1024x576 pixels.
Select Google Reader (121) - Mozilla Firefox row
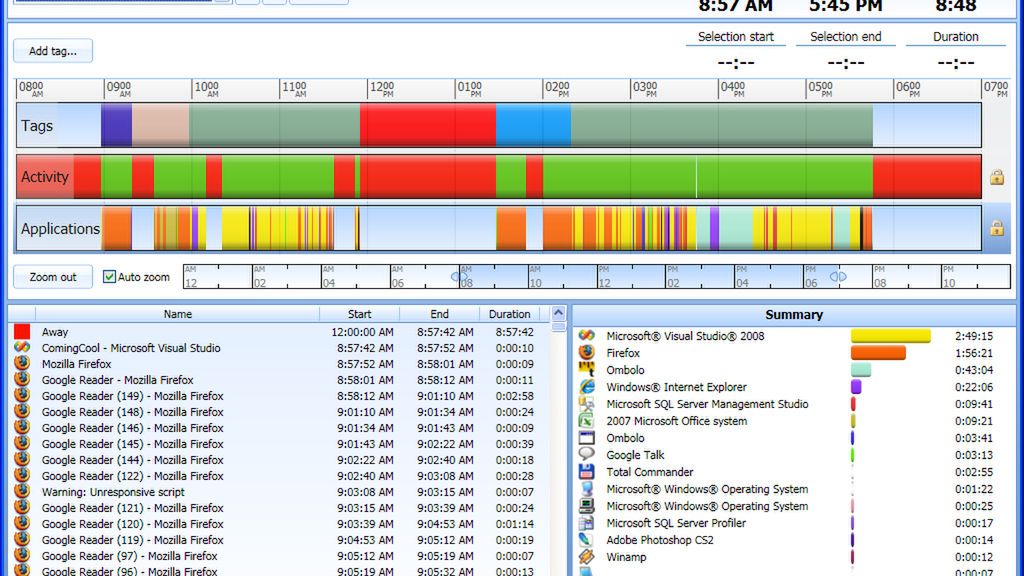click(279, 508)
